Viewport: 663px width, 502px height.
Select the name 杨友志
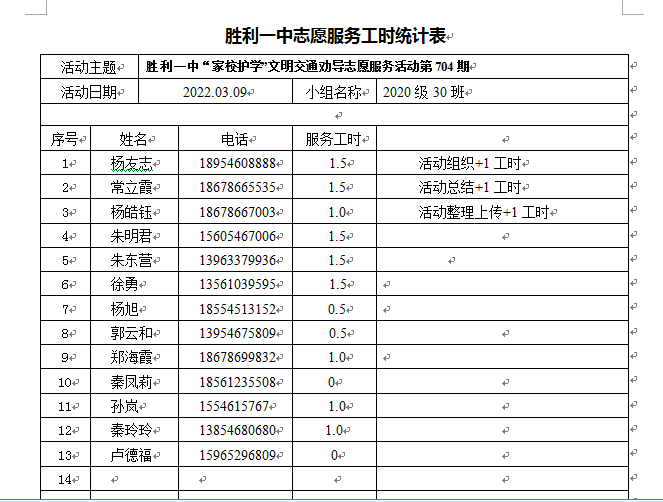131,164
